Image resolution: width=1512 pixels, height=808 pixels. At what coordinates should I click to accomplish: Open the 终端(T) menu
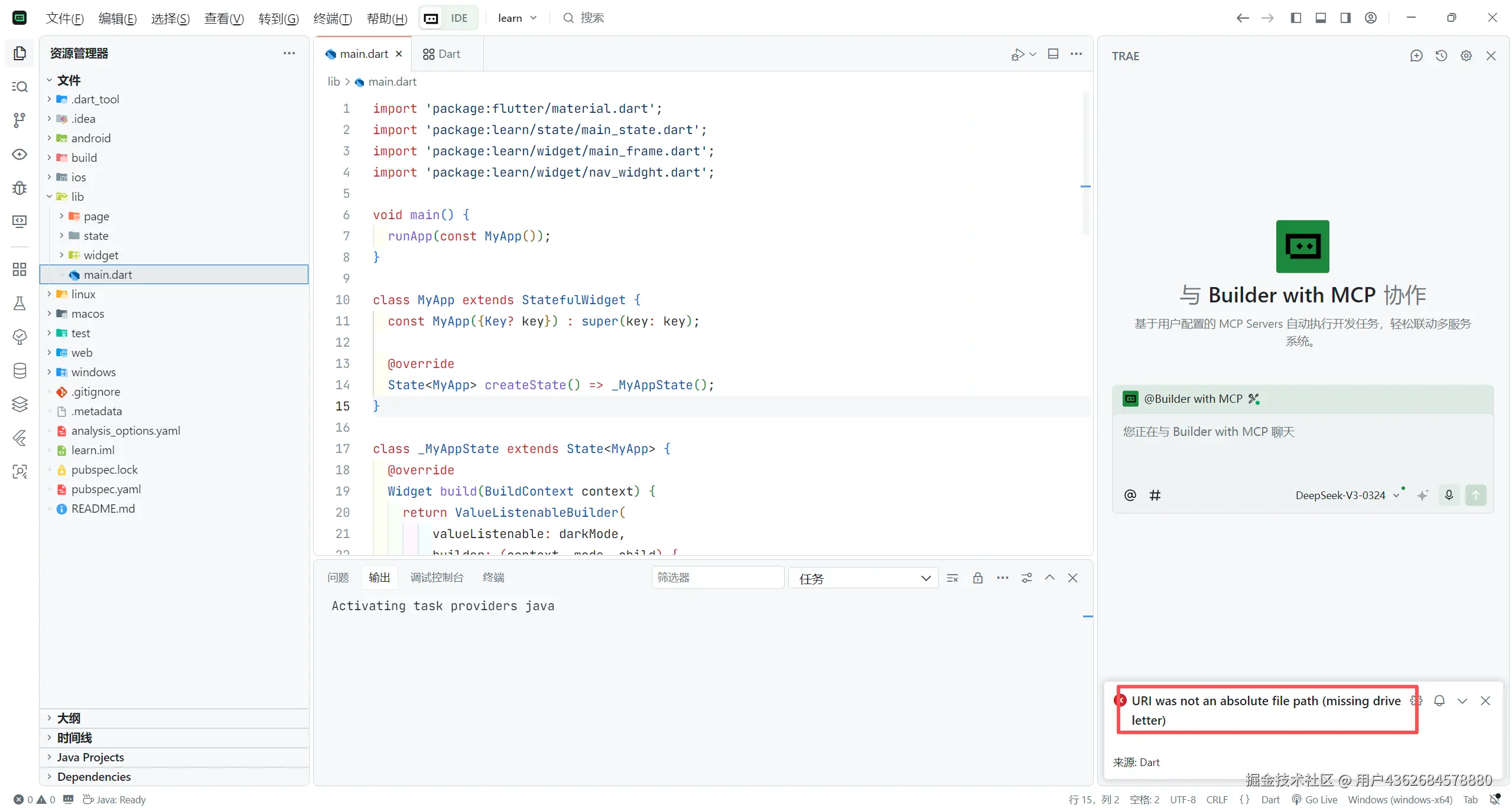332,18
